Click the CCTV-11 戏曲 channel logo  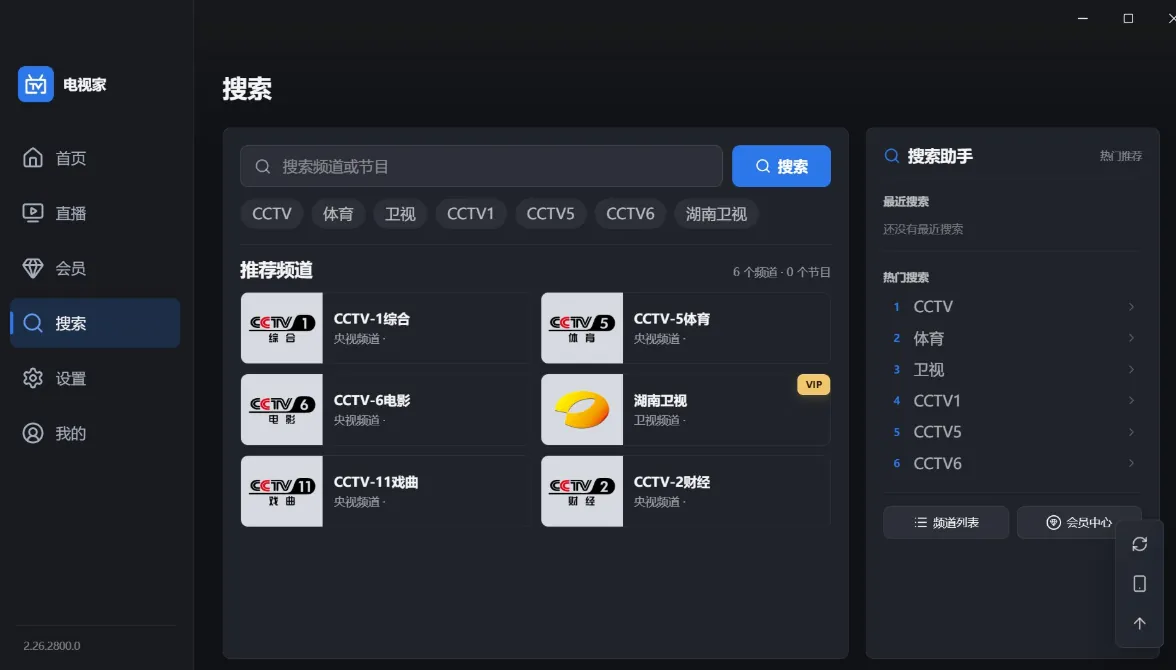282,491
